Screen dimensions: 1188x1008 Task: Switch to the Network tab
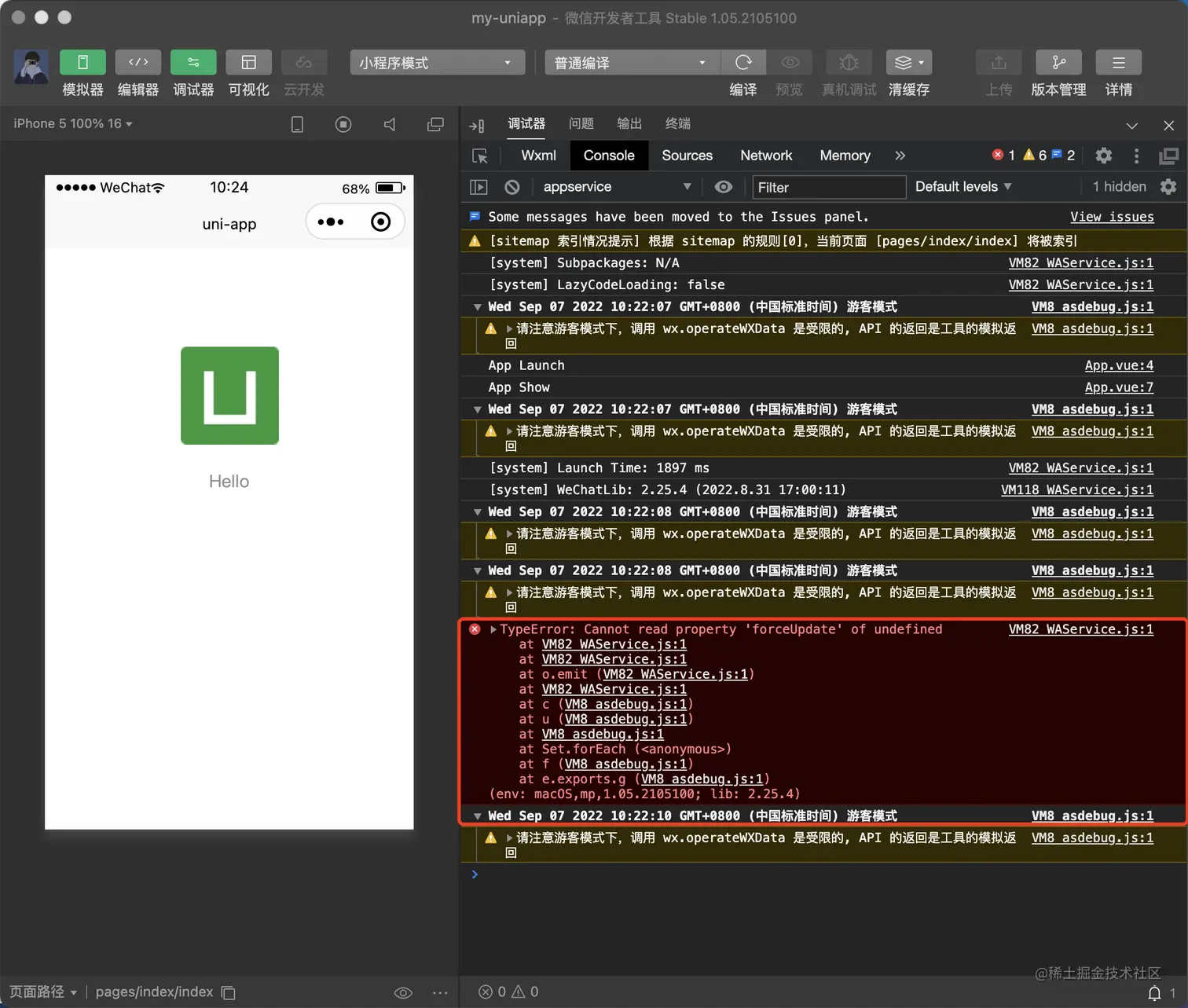765,156
